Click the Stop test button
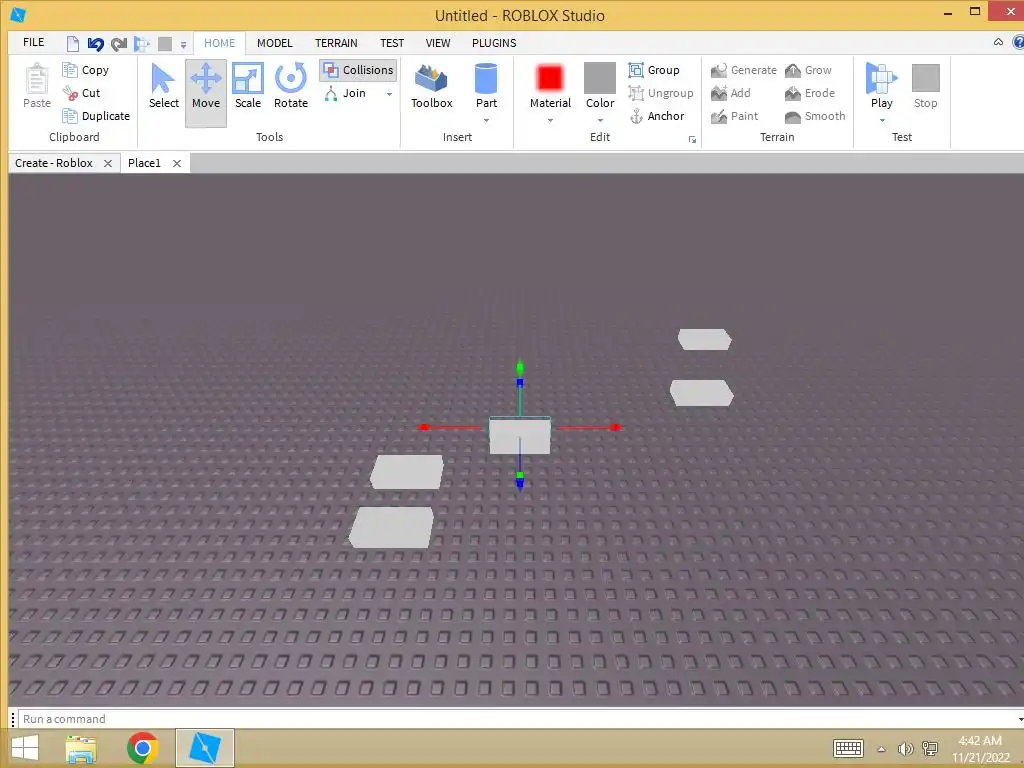Viewport: 1024px width, 768px height. pyautogui.click(x=925, y=86)
